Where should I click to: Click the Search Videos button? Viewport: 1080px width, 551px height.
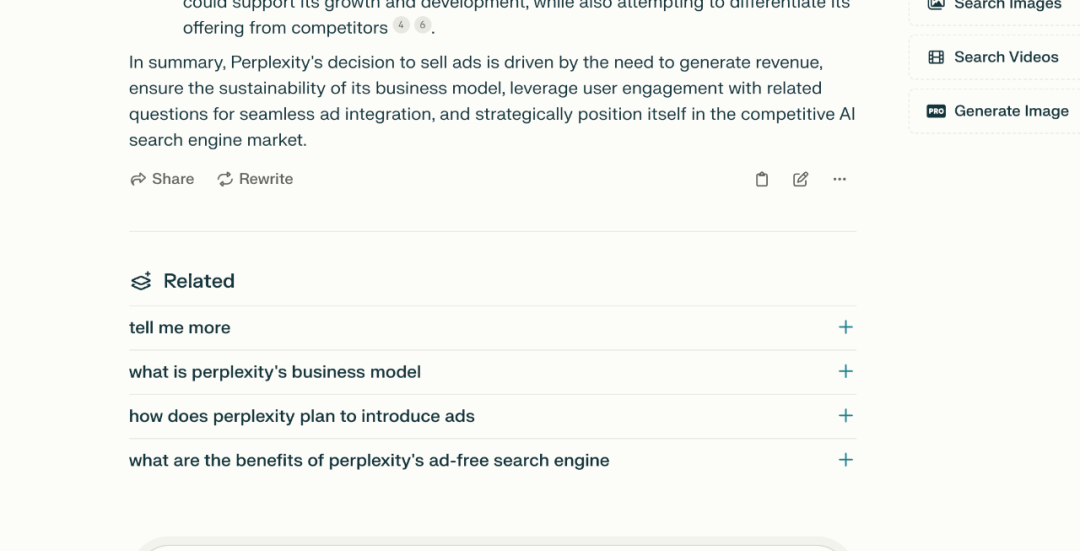(995, 57)
